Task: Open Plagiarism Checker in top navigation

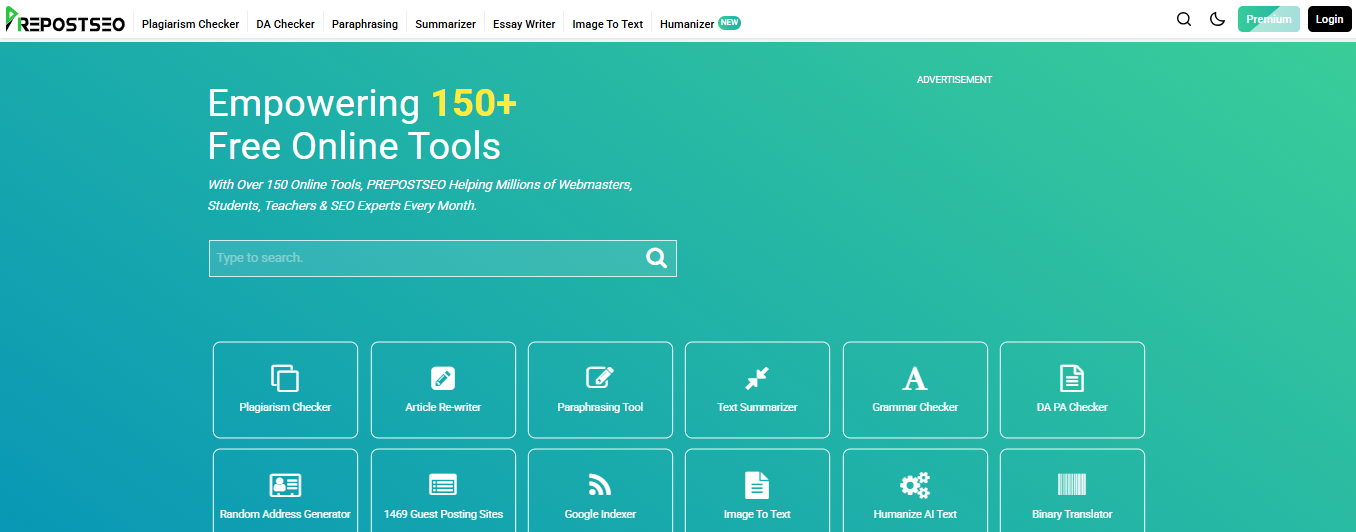Action: pyautogui.click(x=191, y=24)
